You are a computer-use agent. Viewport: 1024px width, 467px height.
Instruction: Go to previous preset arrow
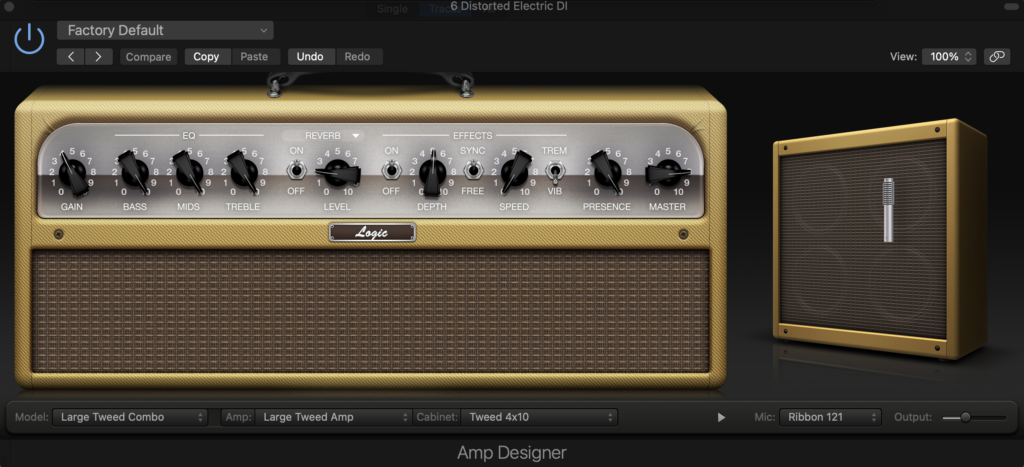[x=71, y=57]
